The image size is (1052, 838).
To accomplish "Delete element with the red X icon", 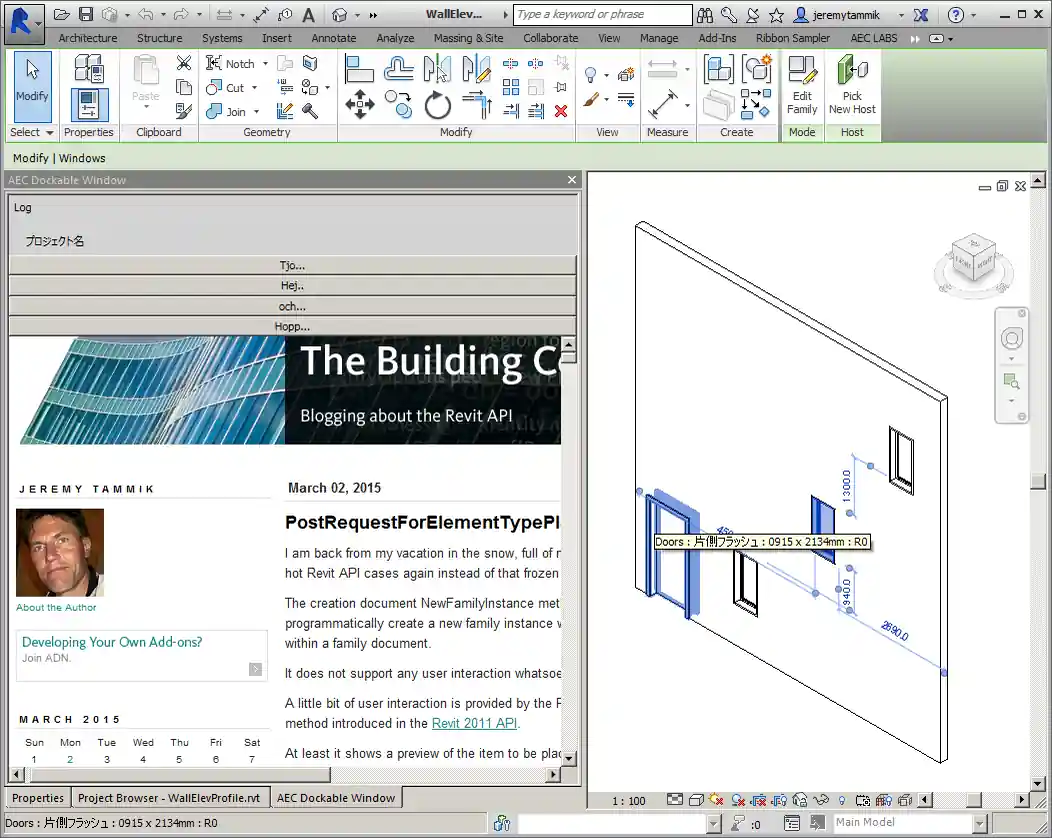I will click(561, 111).
